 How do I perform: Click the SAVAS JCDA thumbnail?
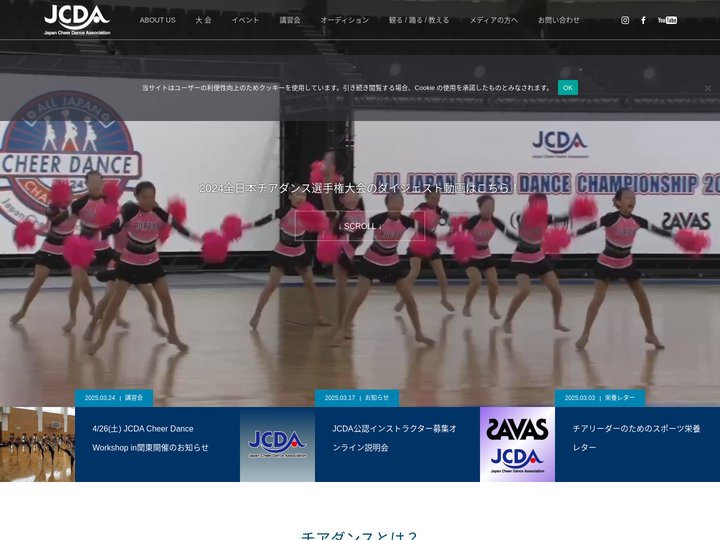click(x=518, y=444)
